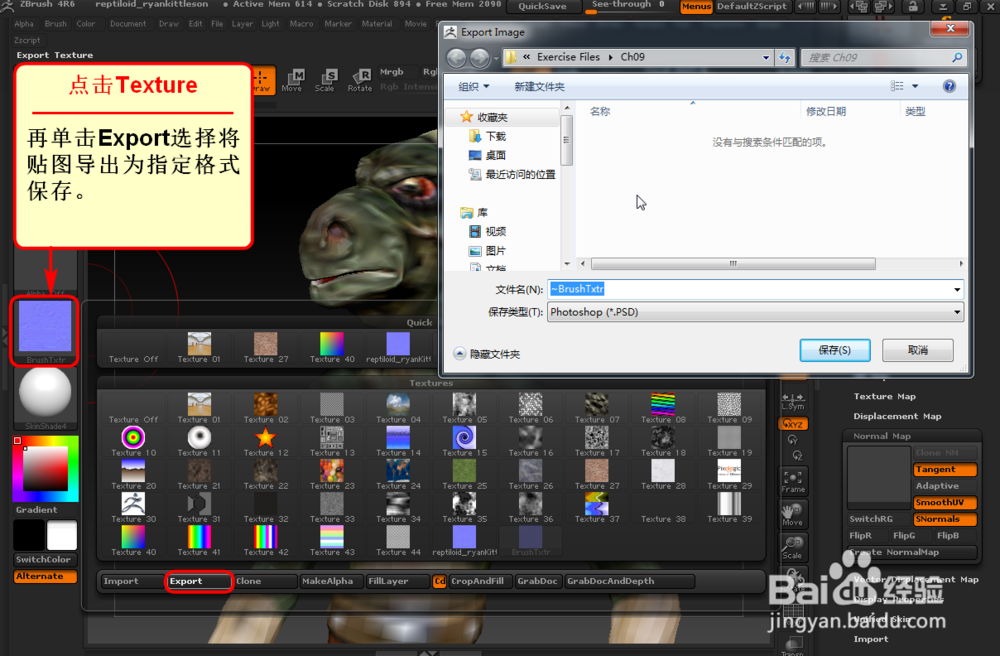Viewport: 1000px width, 656px height.
Task: Pick Texture 37 colorful swirl texture
Action: [597, 508]
